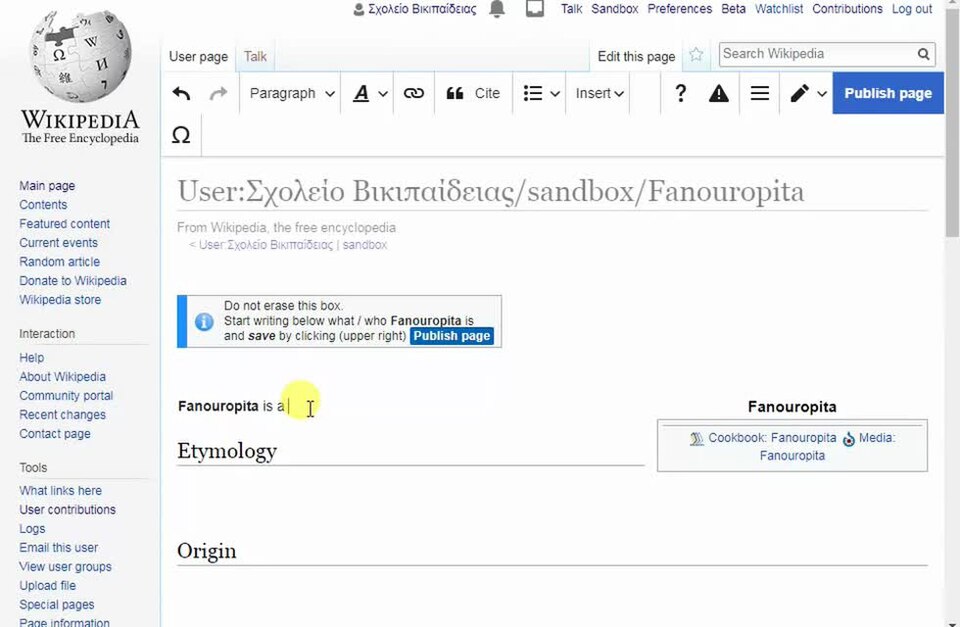Open the Sandbox link in the top bar
This screenshot has width=960, height=627.
(x=615, y=9)
